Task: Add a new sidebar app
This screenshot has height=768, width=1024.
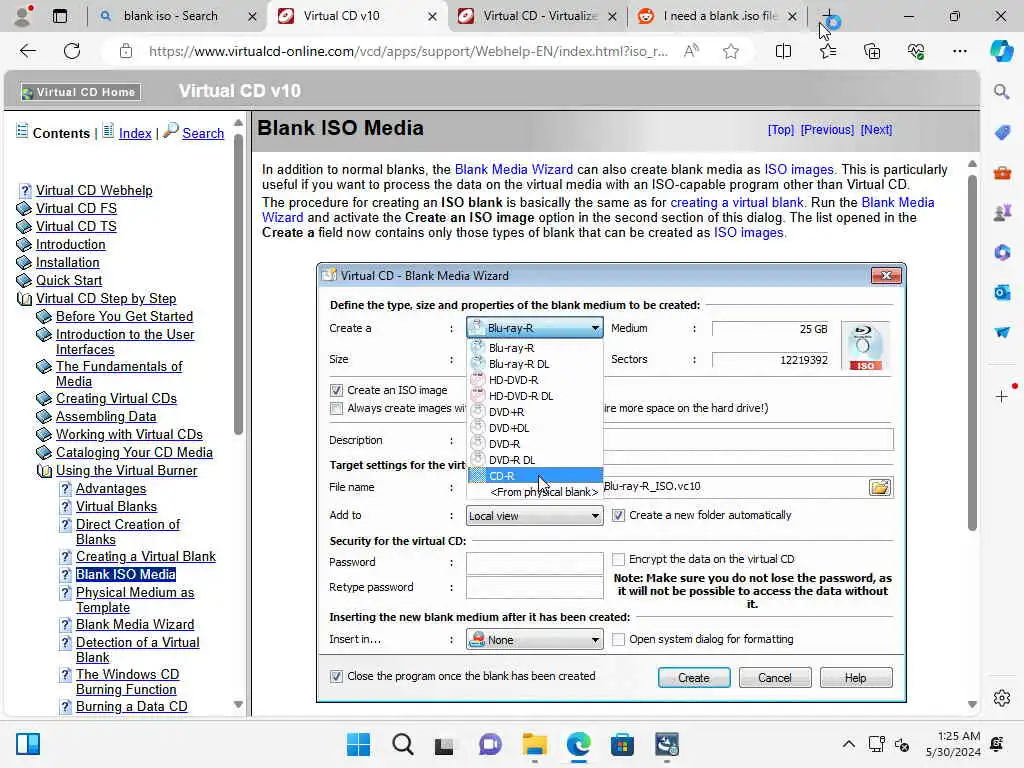Action: click(1002, 396)
